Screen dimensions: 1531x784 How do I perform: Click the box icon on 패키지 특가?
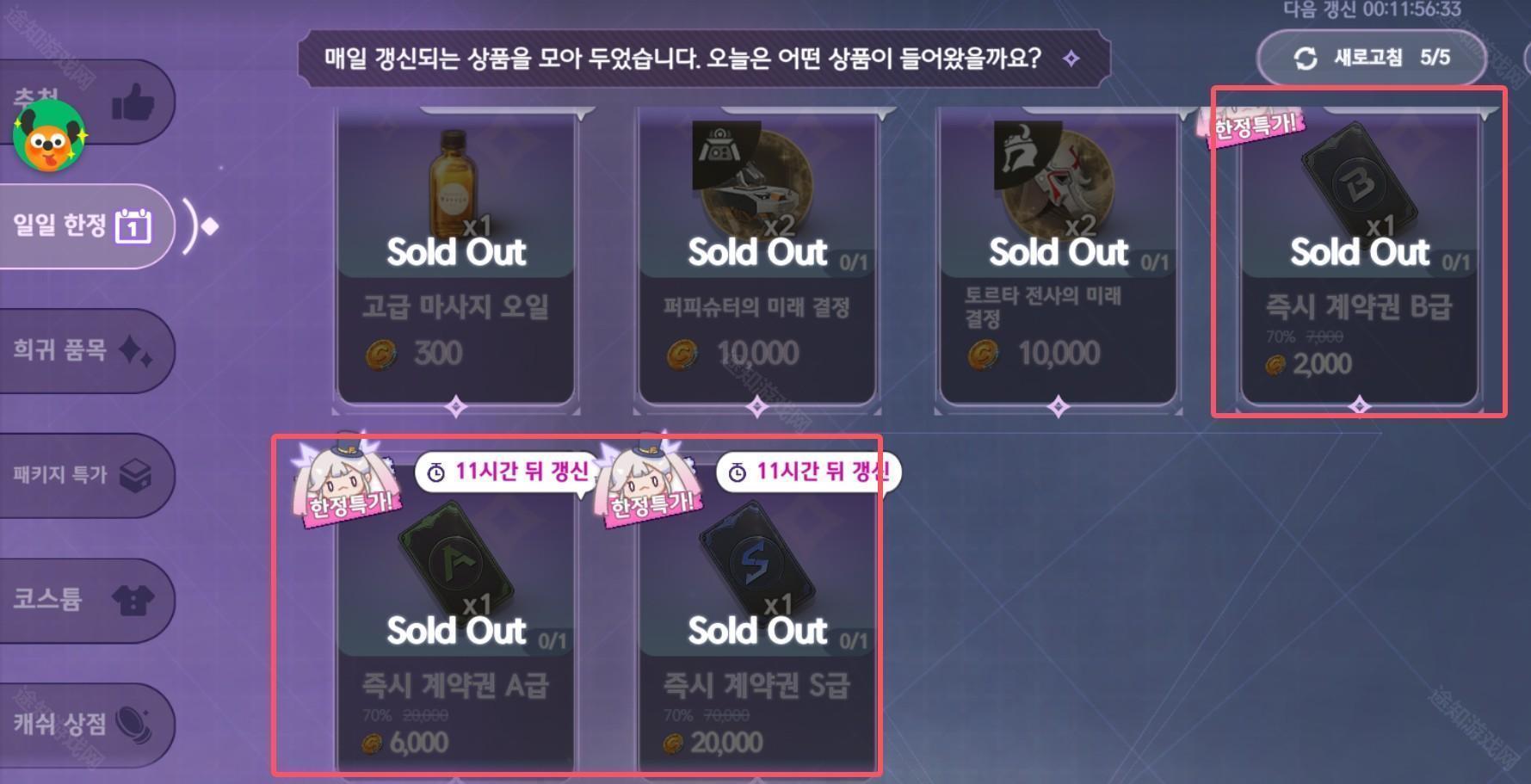[x=135, y=475]
